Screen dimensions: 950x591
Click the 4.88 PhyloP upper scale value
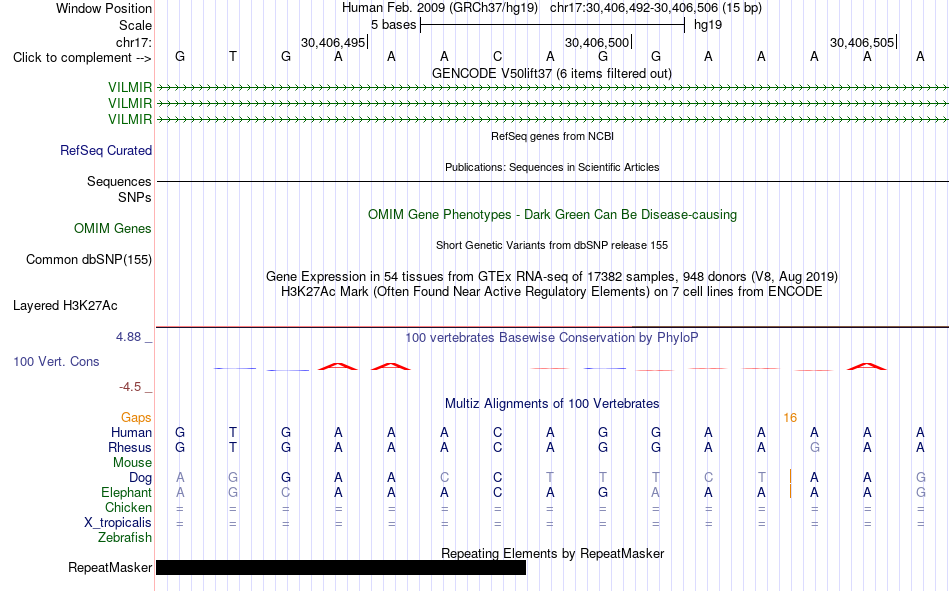(128, 337)
